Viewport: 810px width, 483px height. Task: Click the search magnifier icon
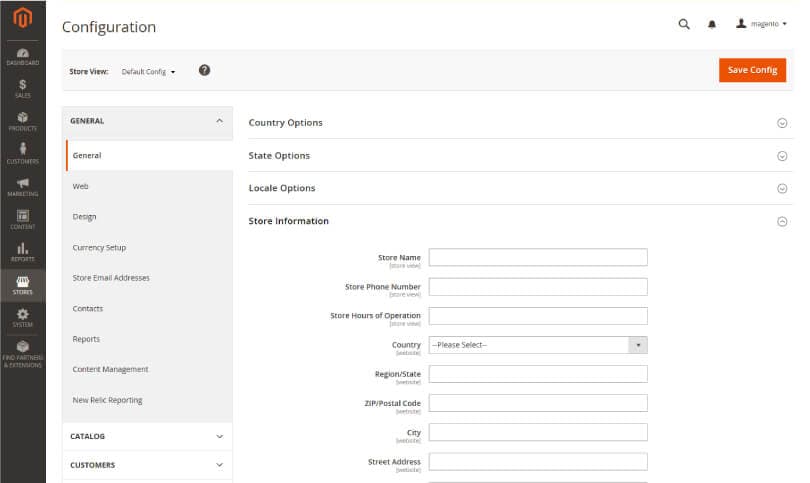pyautogui.click(x=684, y=24)
